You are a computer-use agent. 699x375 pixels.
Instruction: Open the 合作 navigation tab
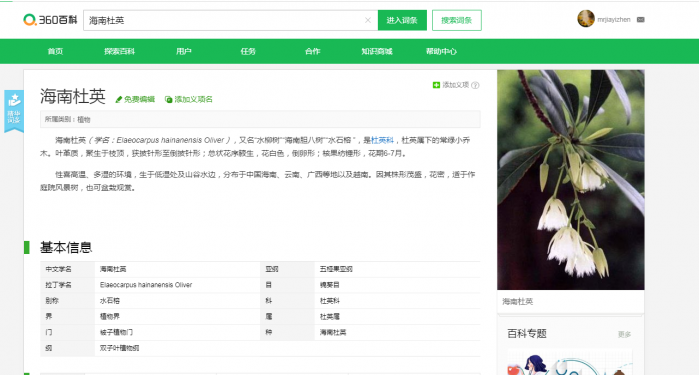pos(312,51)
